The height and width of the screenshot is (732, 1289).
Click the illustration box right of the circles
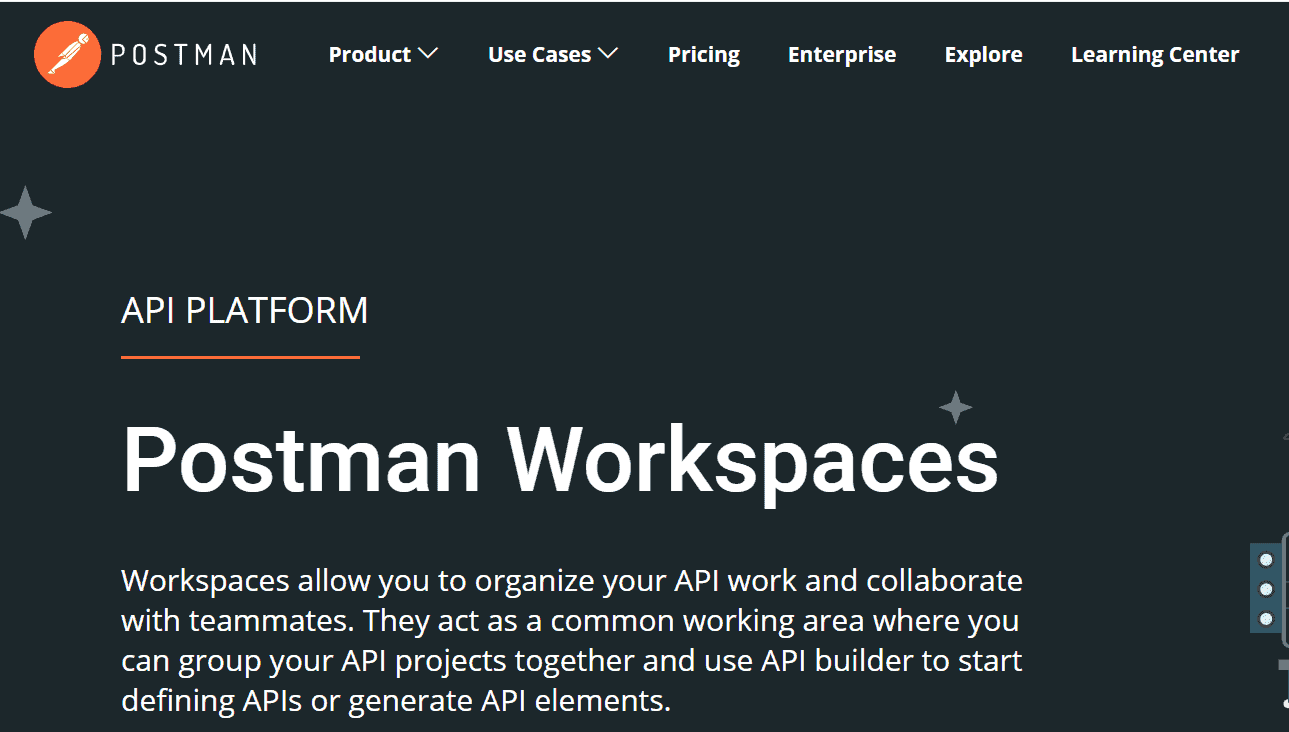tap(1284, 588)
